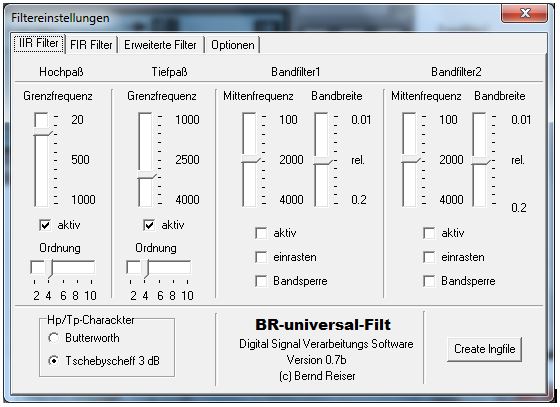
Task: Enable Bandsperre for Bandfilter1
Action: click(x=261, y=281)
